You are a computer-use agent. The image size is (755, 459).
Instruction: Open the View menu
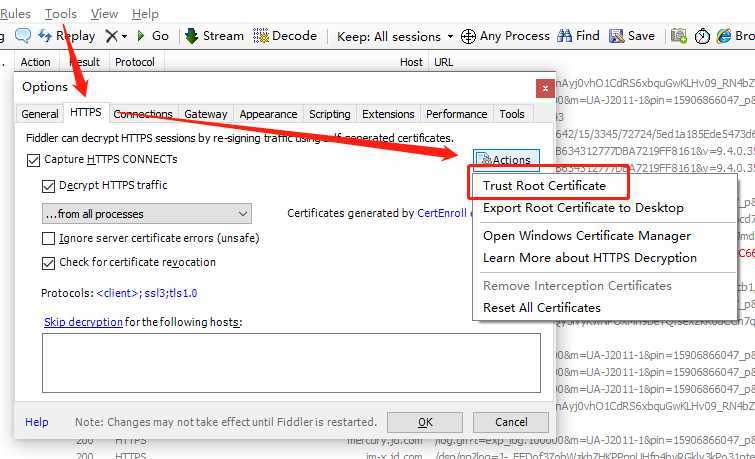104,14
